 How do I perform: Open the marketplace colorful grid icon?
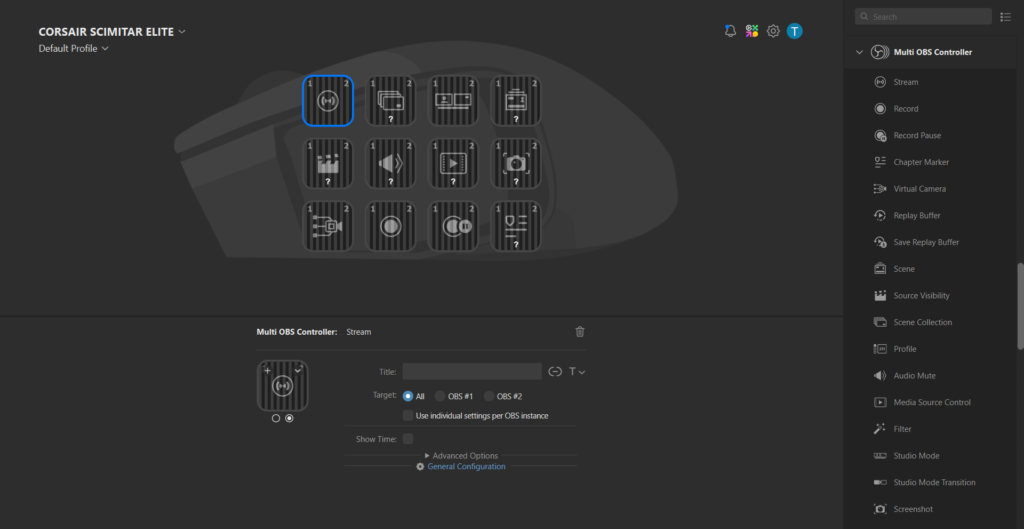752,31
